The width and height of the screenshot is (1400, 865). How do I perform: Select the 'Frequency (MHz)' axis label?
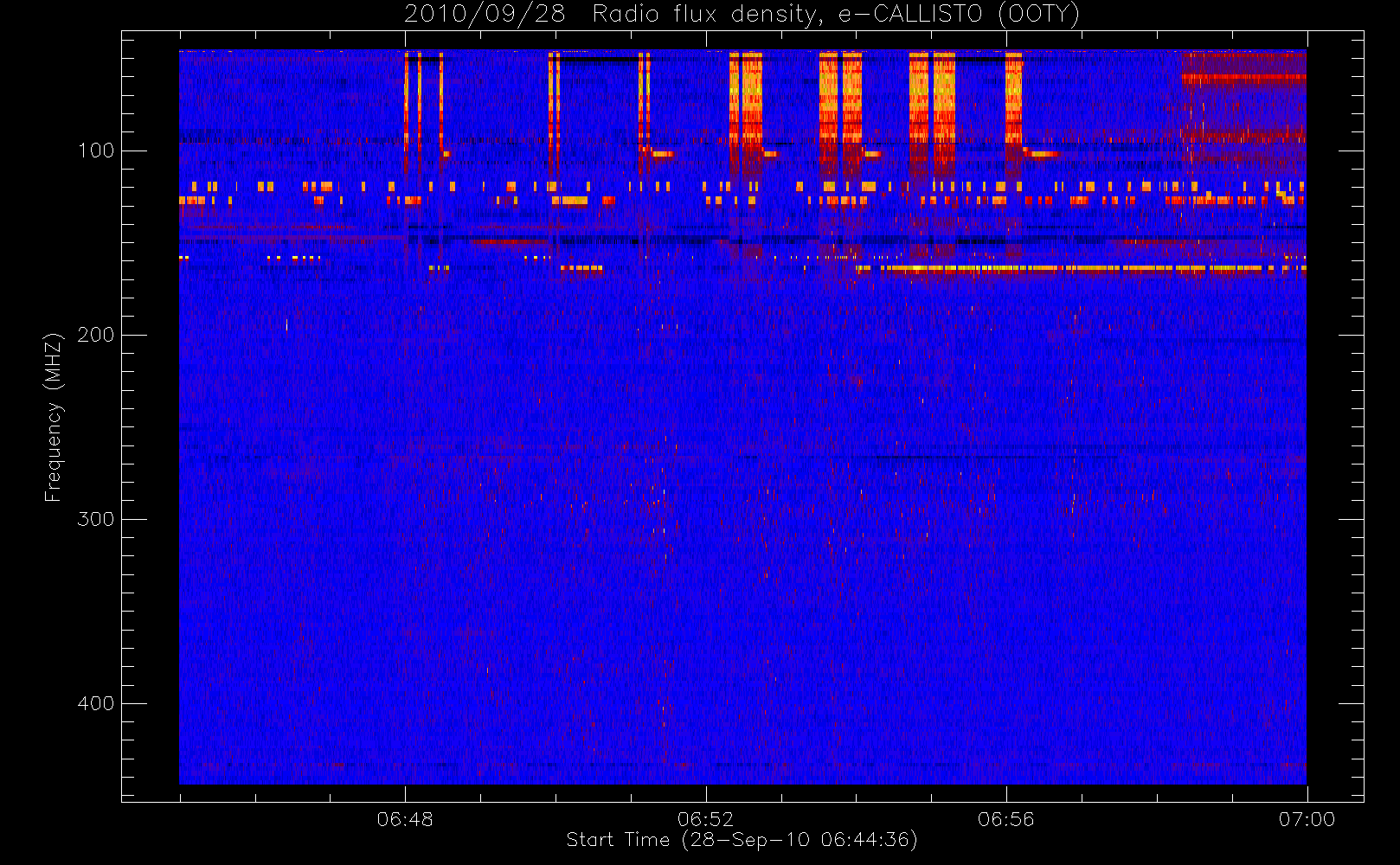(x=54, y=417)
